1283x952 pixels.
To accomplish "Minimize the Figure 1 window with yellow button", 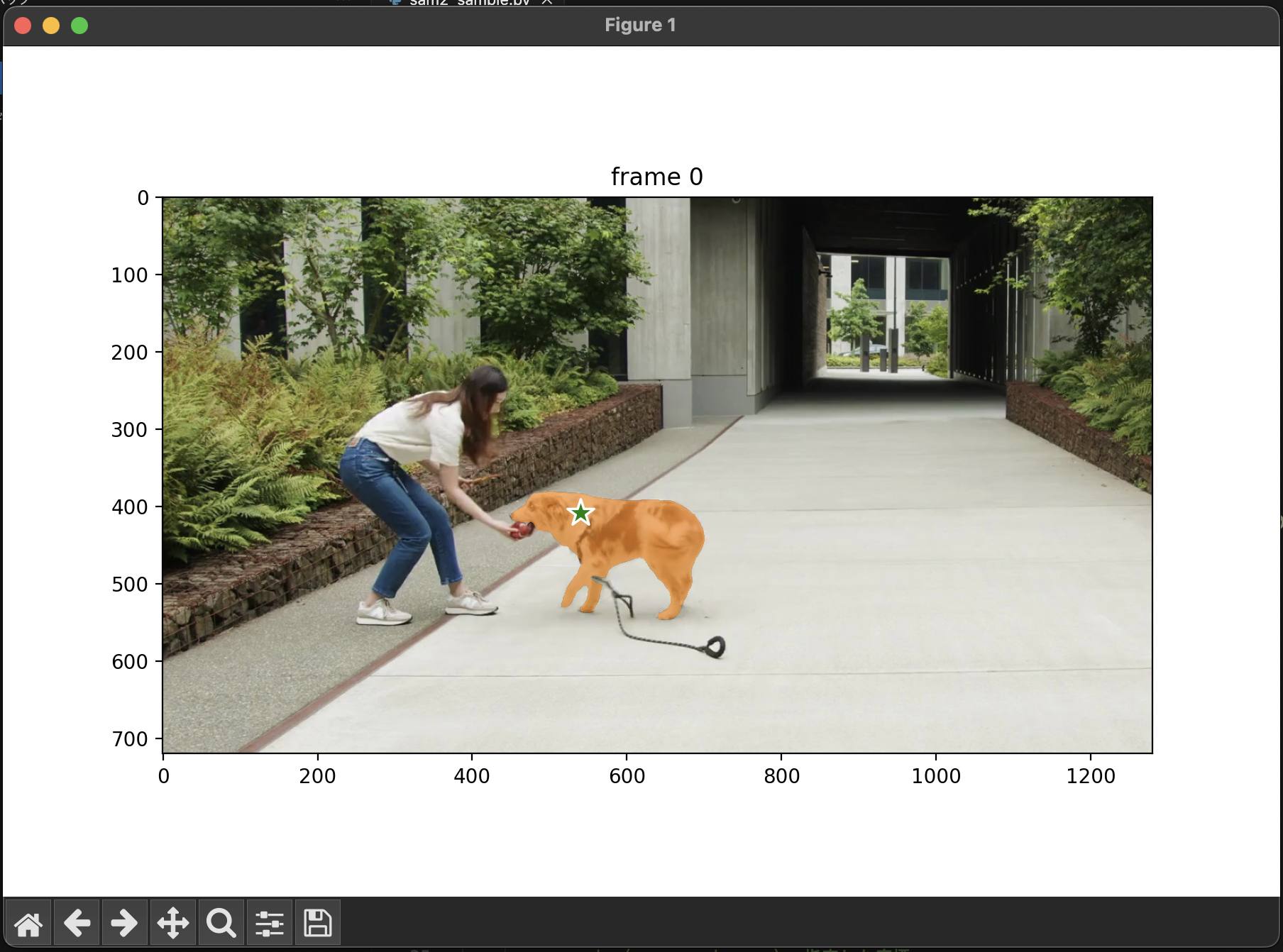I will pos(51,26).
